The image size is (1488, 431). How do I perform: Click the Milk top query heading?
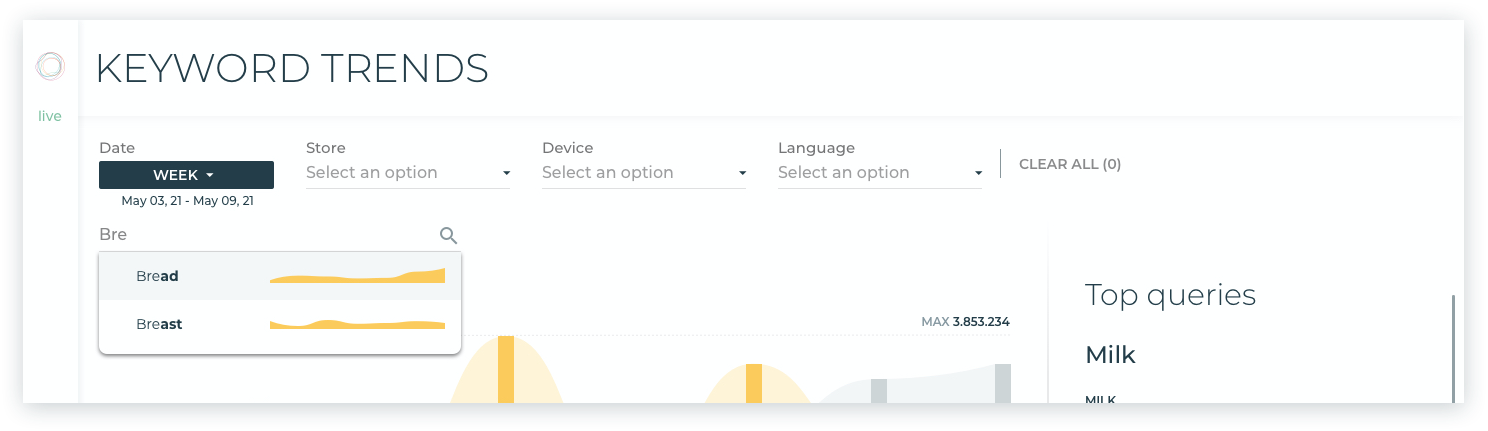tap(1110, 354)
